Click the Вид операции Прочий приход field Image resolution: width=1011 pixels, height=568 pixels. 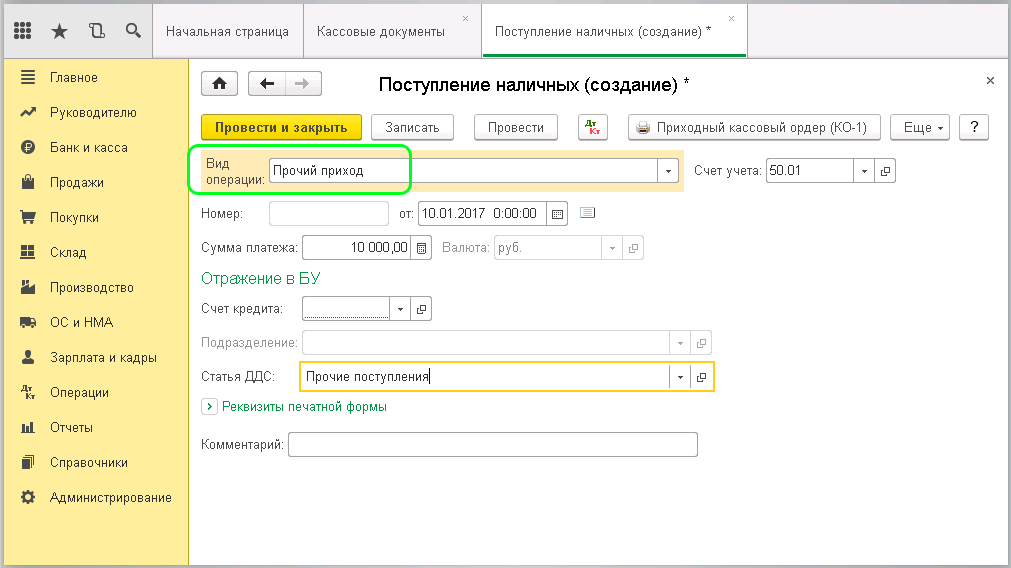(463, 171)
